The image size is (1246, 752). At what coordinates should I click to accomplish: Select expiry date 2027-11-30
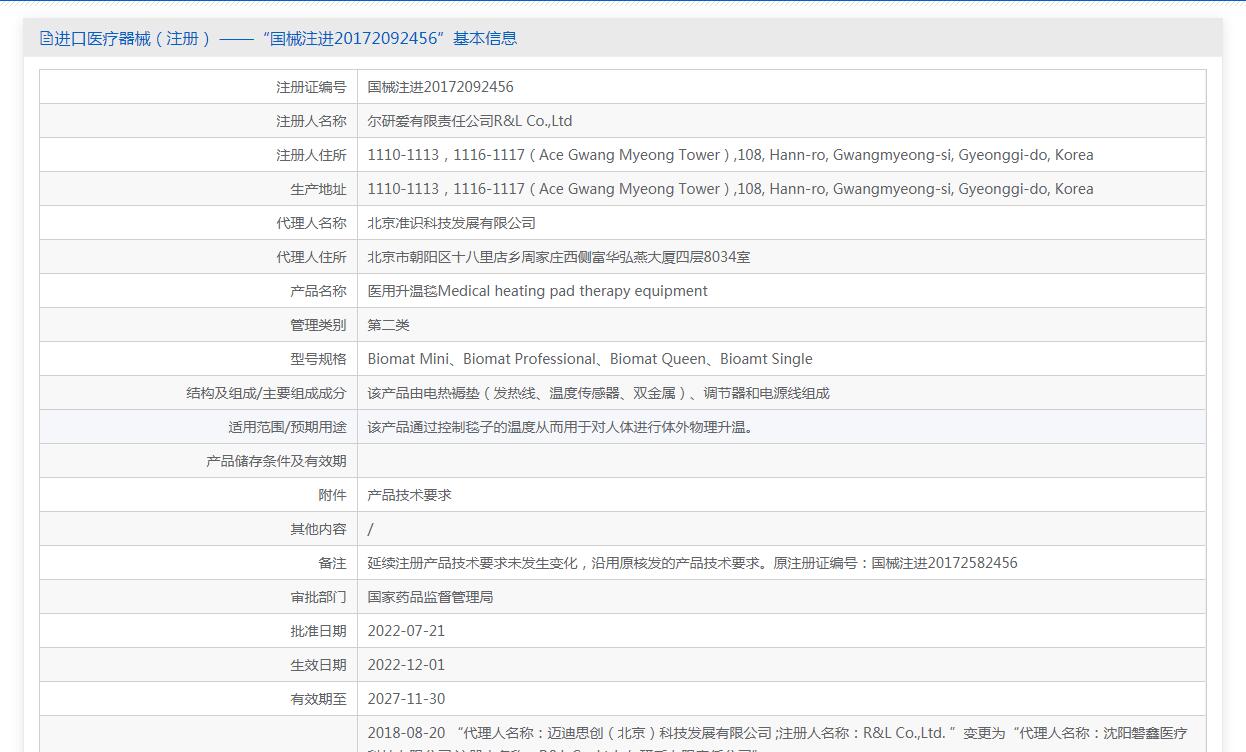pyautogui.click(x=406, y=699)
